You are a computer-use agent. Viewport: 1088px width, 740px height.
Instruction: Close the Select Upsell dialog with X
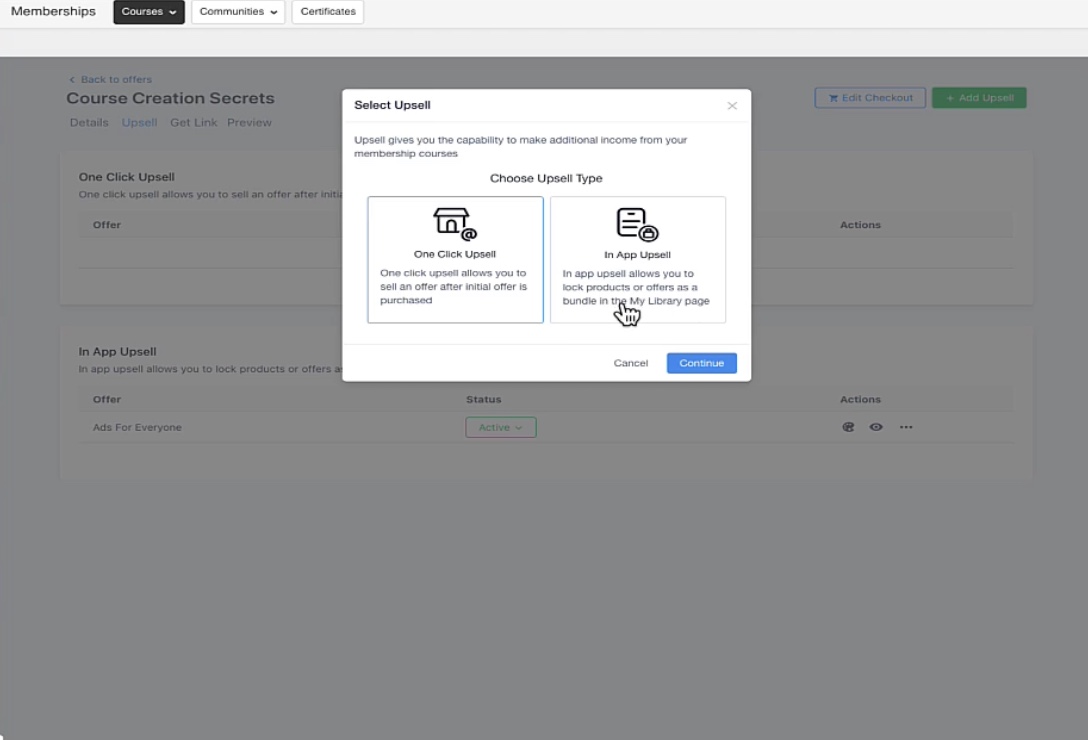point(732,106)
